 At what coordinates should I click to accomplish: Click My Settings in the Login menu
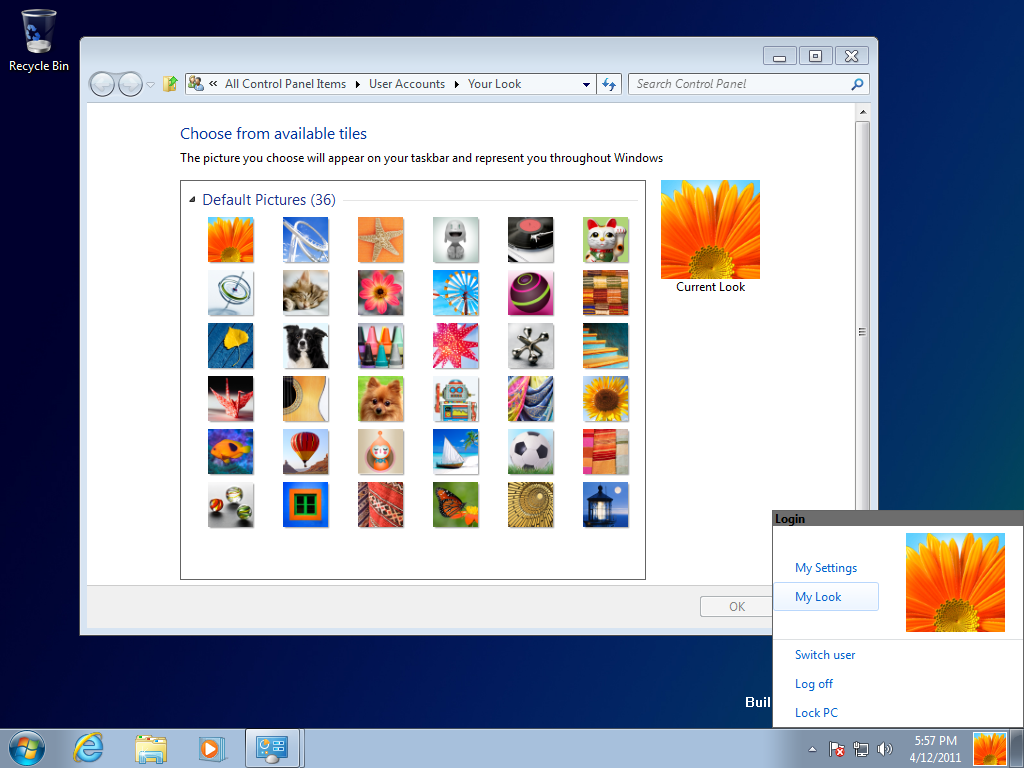(x=826, y=568)
